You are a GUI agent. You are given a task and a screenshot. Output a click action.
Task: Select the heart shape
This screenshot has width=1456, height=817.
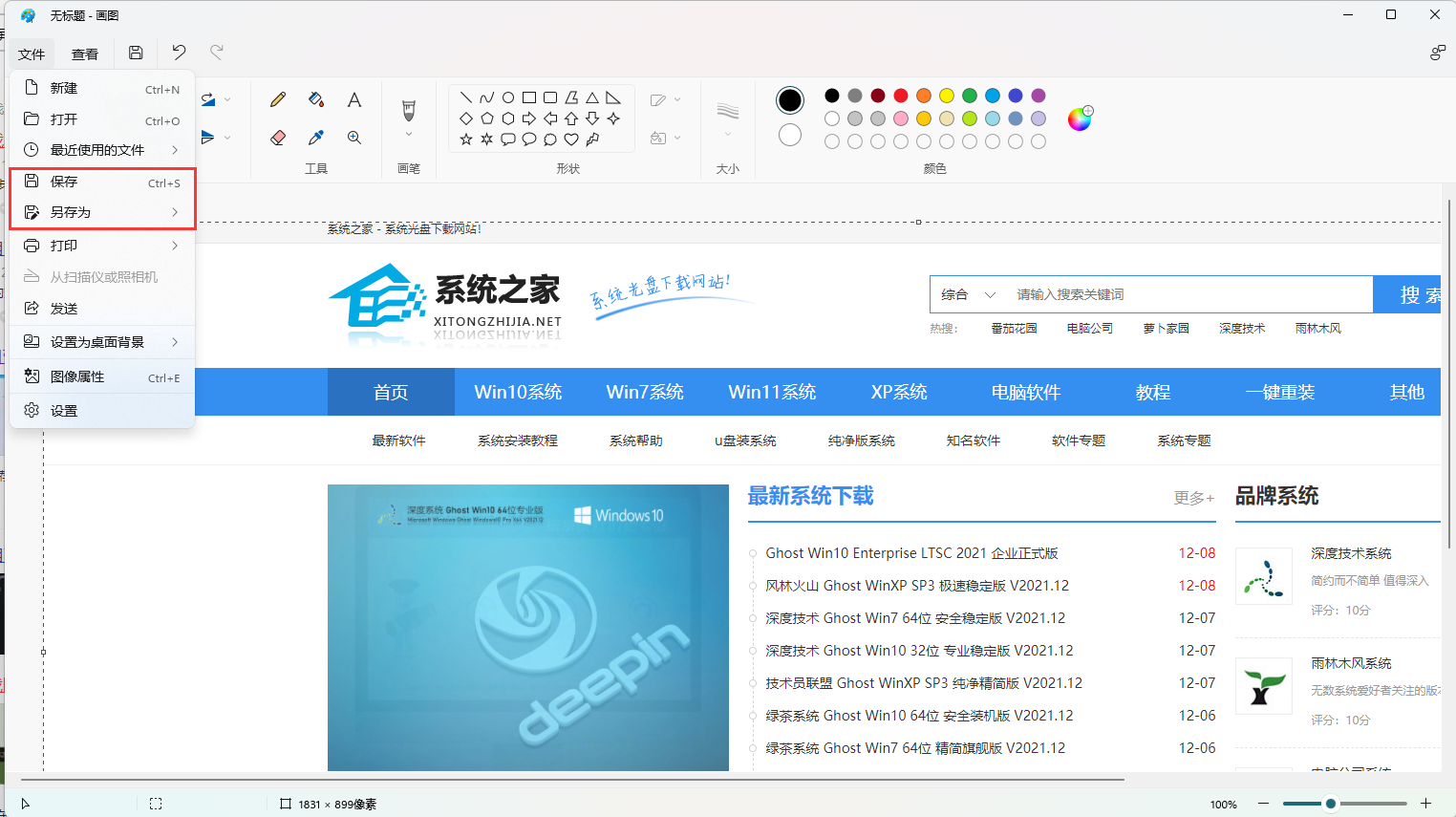(x=569, y=140)
